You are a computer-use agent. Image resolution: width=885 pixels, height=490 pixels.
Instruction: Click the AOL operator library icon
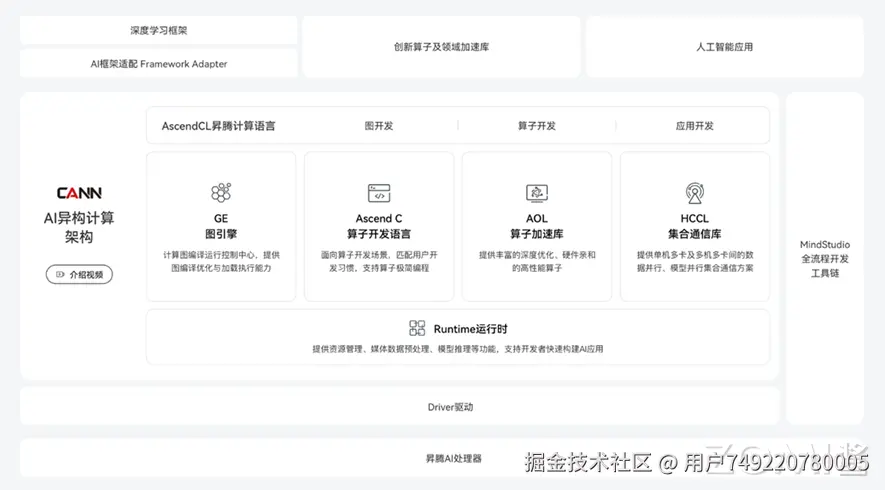coord(537,193)
